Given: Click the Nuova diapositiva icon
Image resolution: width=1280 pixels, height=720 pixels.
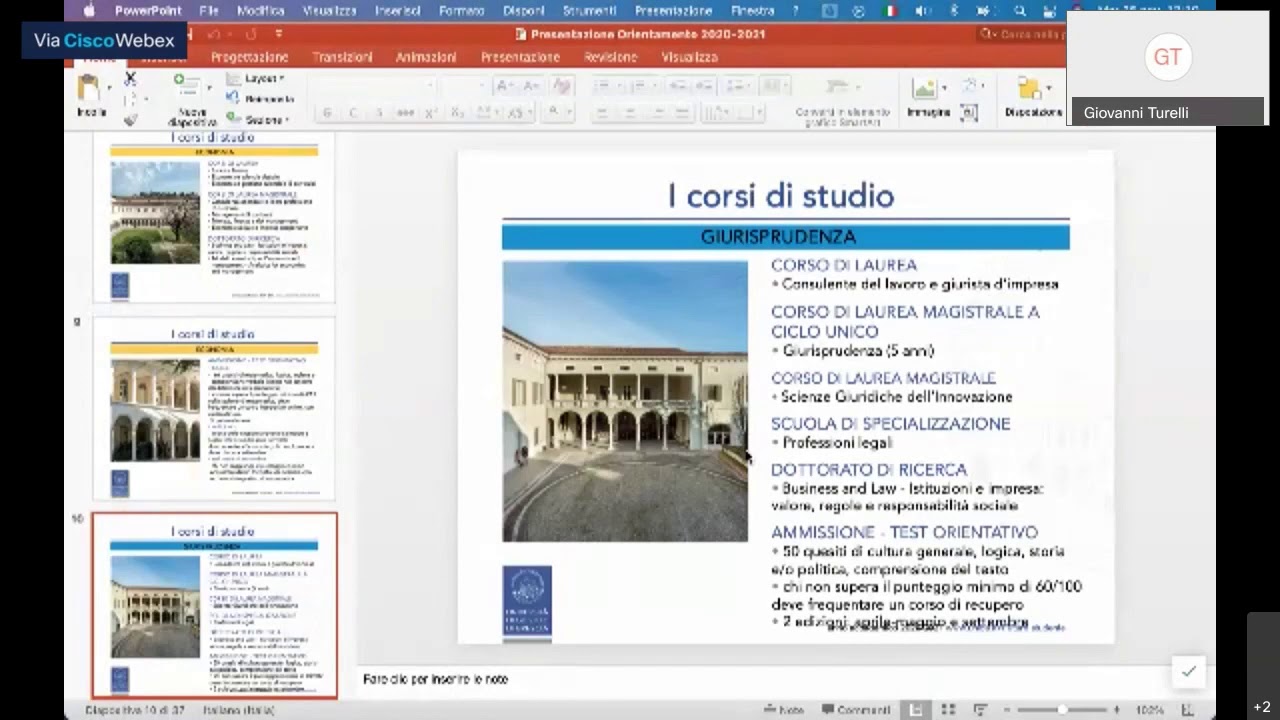Looking at the screenshot, I should click(186, 86).
